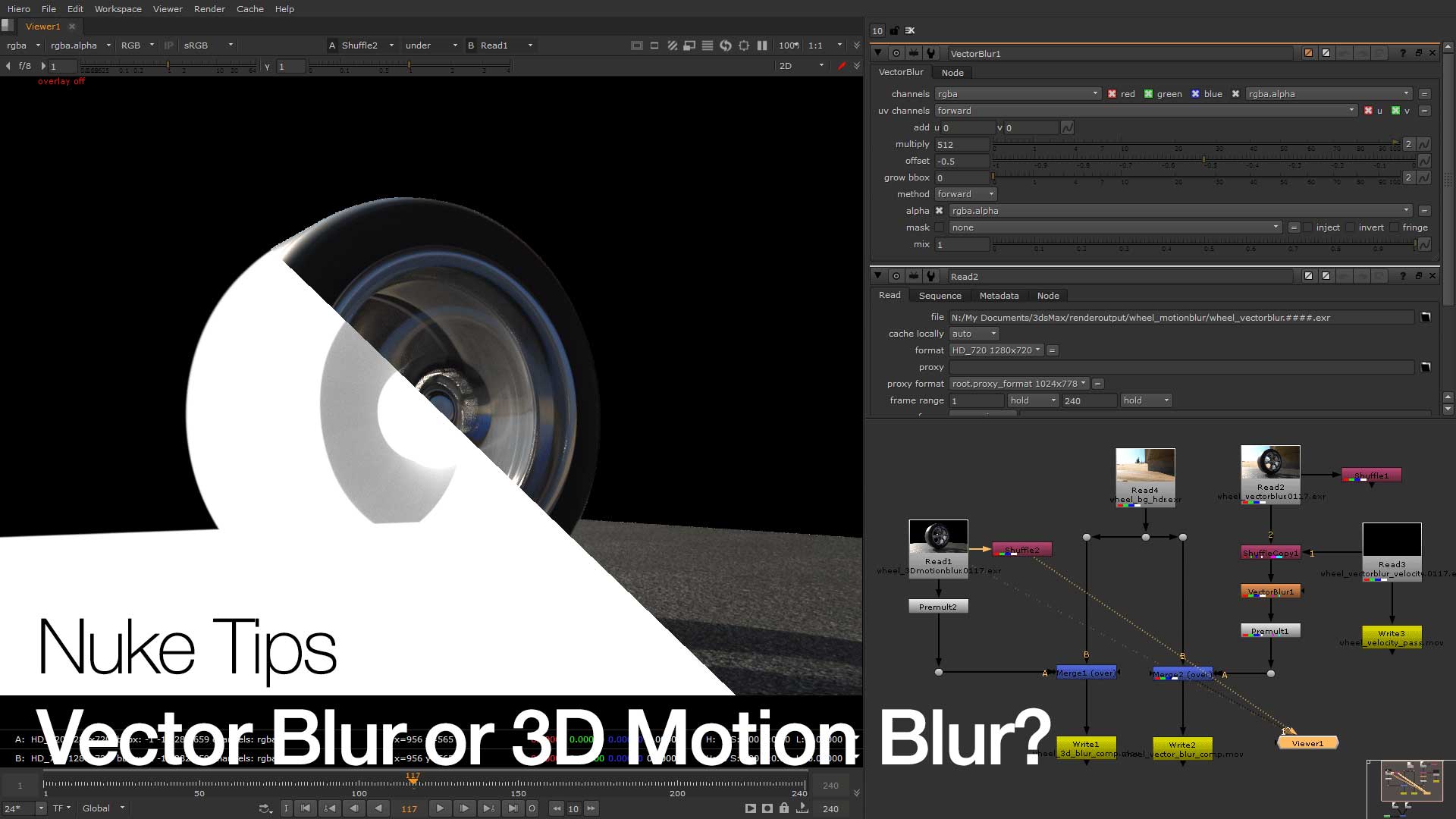1456x819 pixels.
Task: Open animation curve menu for mix
Action: coord(1424,244)
